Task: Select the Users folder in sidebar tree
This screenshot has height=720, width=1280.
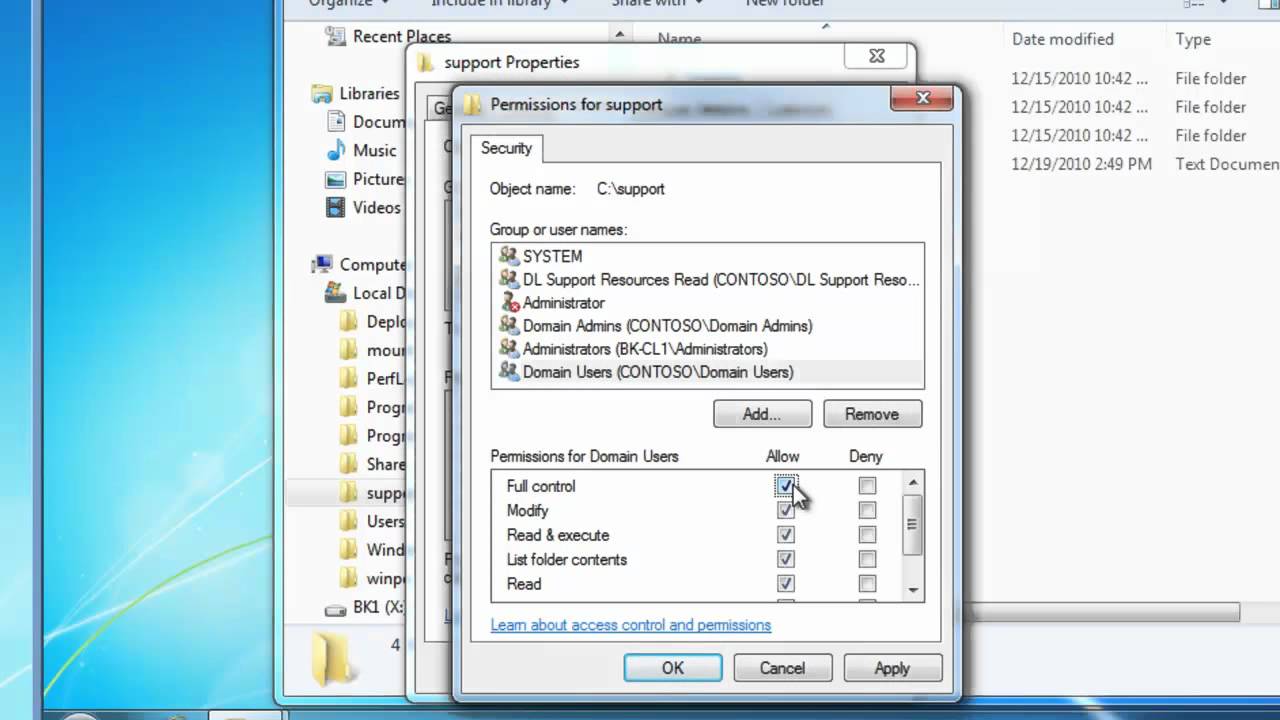Action: point(373,521)
